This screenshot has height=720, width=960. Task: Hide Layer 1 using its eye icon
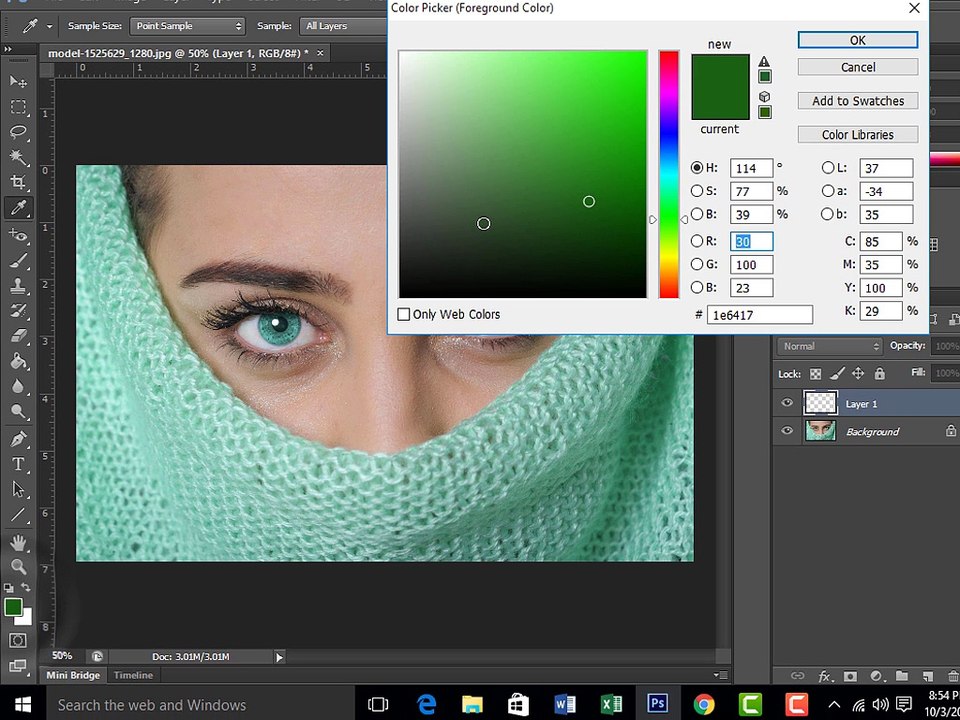[787, 403]
